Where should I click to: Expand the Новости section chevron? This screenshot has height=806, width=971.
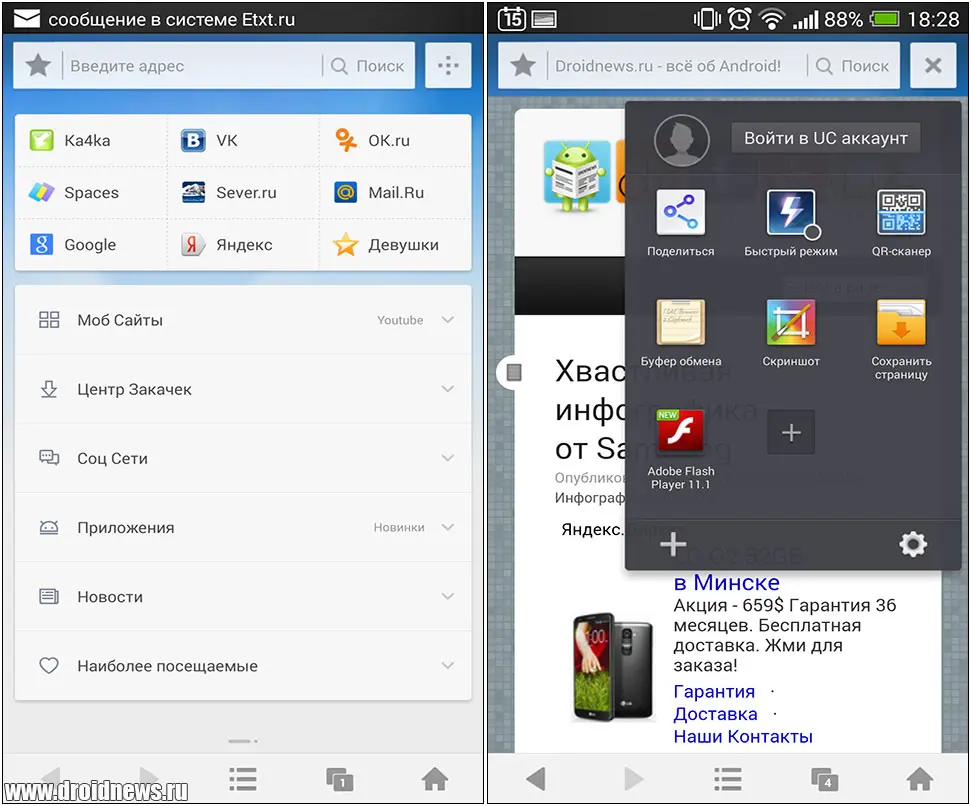[x=448, y=596]
